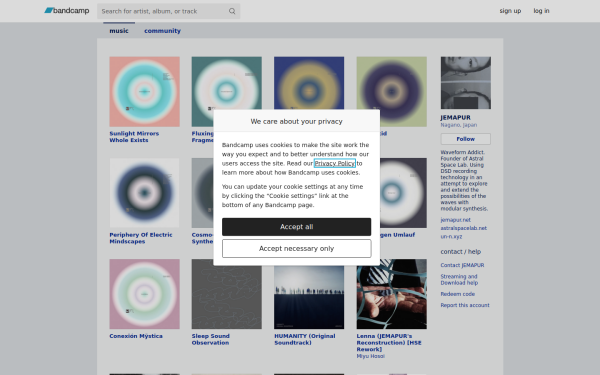Open the white disc Umlauf album cover

pyautogui.click(x=403, y=193)
